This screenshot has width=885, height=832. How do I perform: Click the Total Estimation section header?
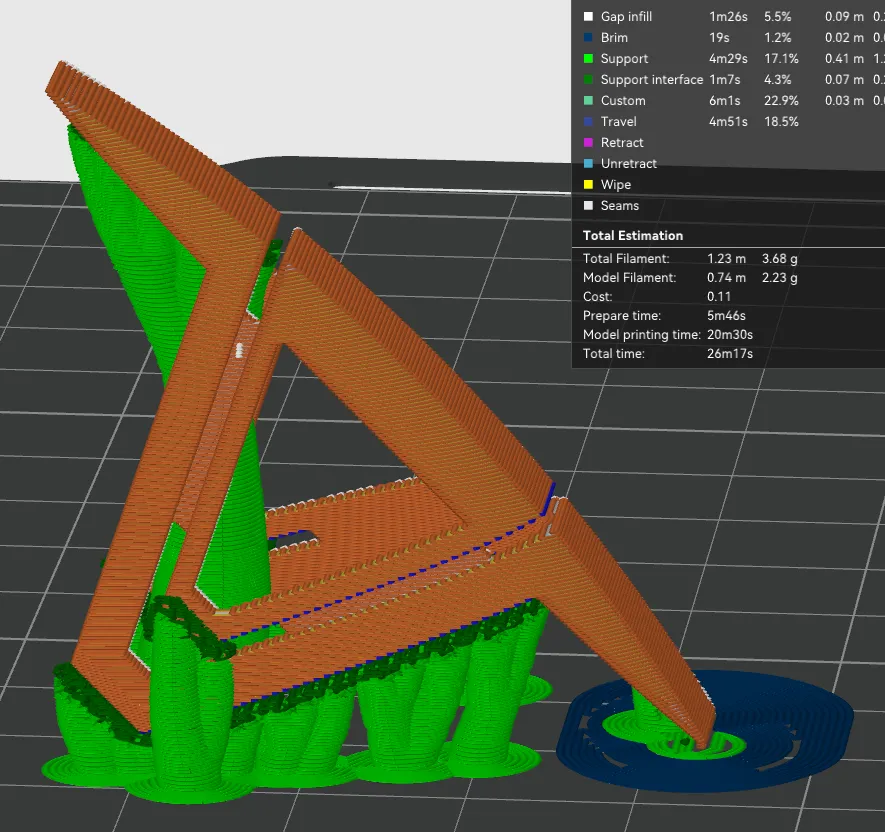pyautogui.click(x=633, y=236)
